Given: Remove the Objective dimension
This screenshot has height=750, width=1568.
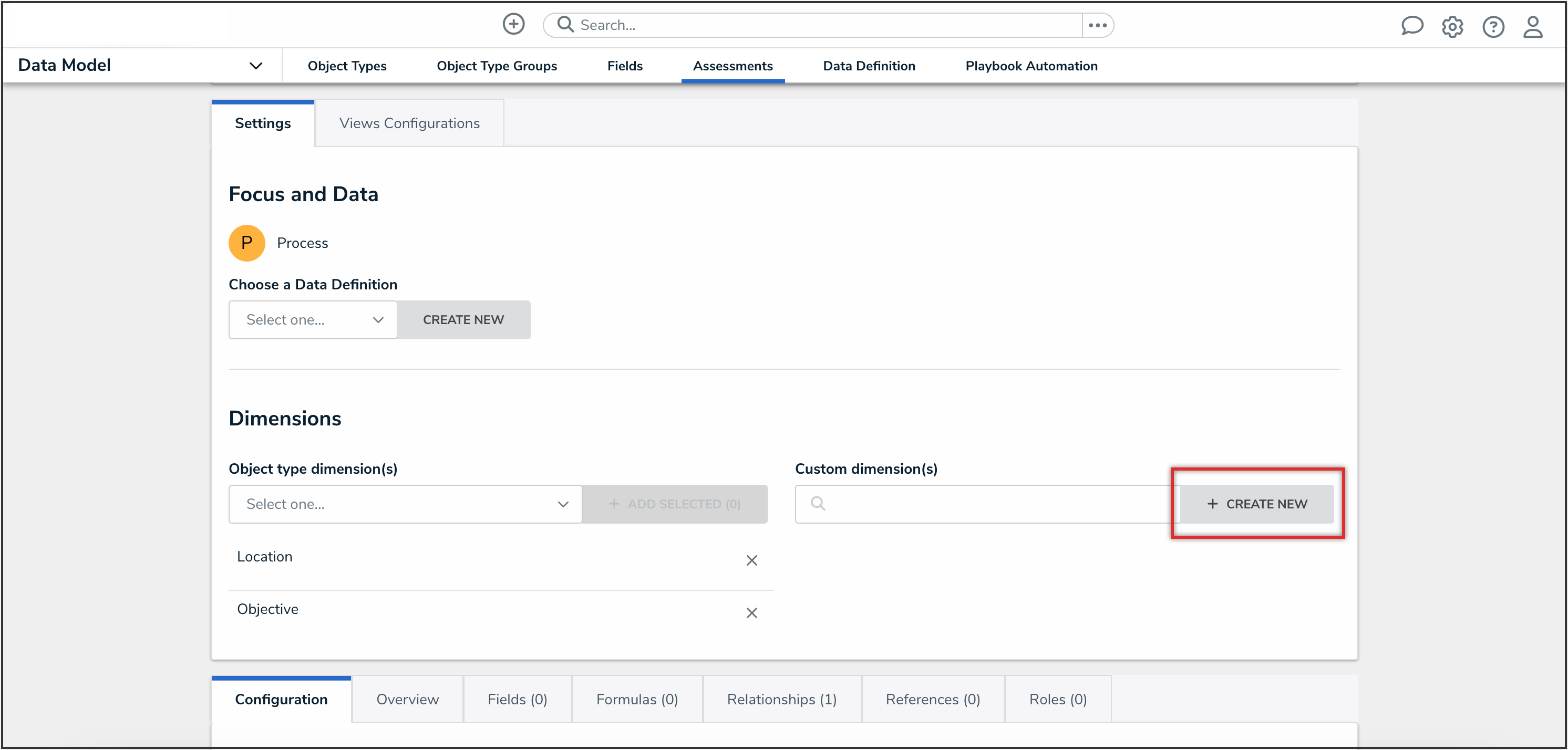Looking at the screenshot, I should tap(752, 613).
